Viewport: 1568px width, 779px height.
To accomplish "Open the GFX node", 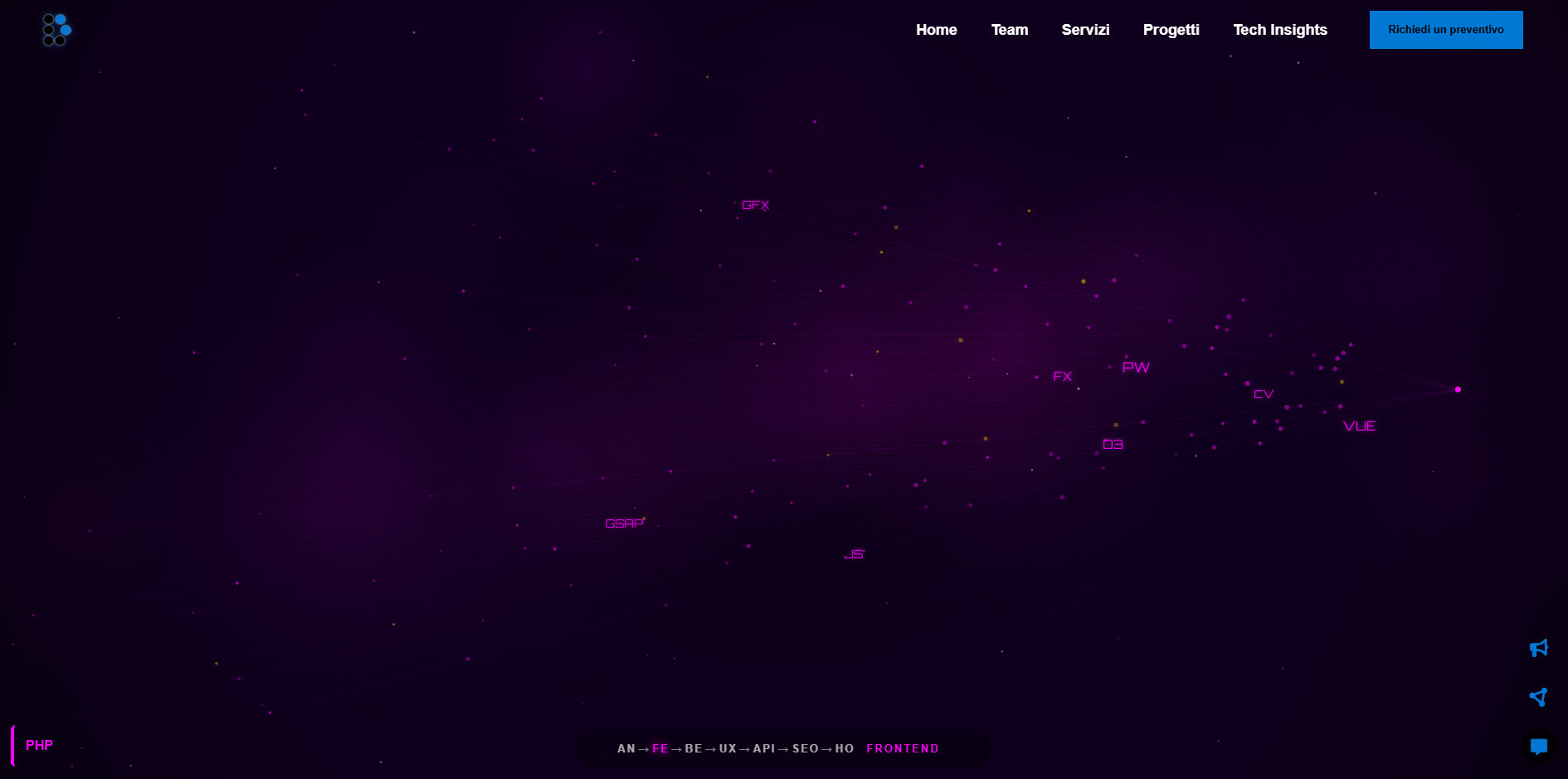I will pyautogui.click(x=756, y=204).
